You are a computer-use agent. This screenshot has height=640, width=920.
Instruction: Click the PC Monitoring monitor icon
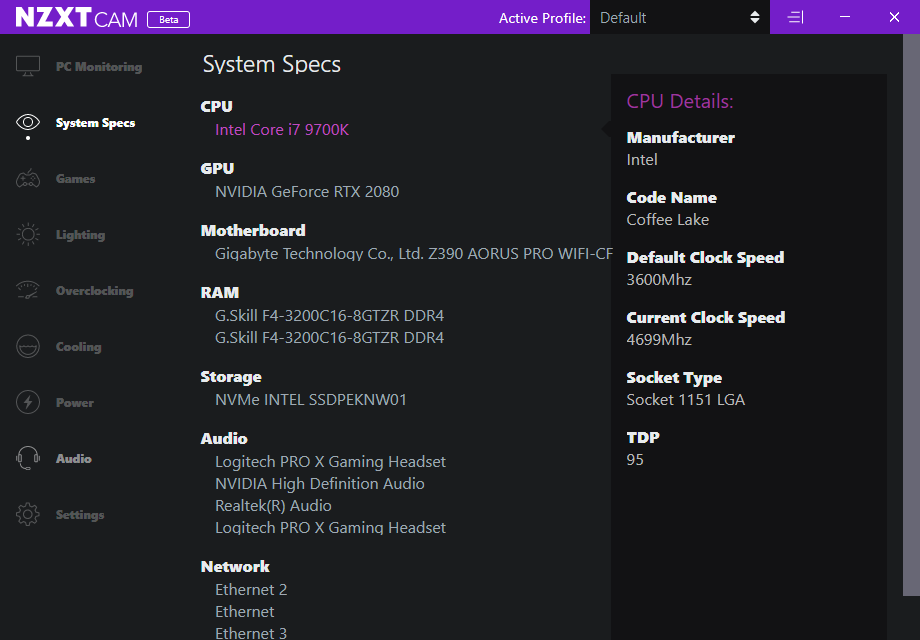coord(28,67)
